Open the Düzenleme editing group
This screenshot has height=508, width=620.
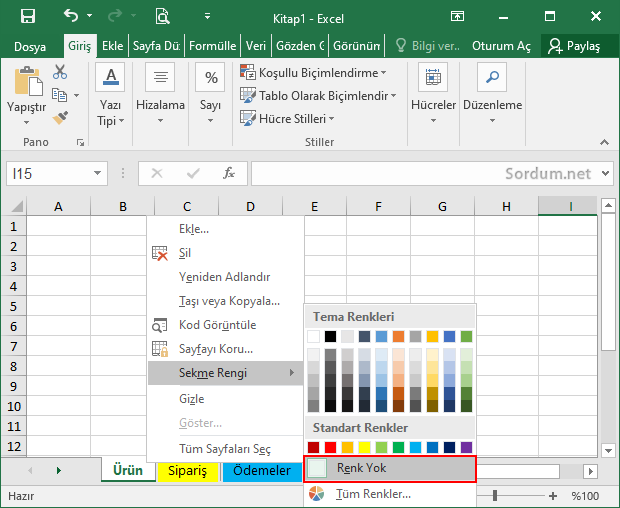[492, 95]
